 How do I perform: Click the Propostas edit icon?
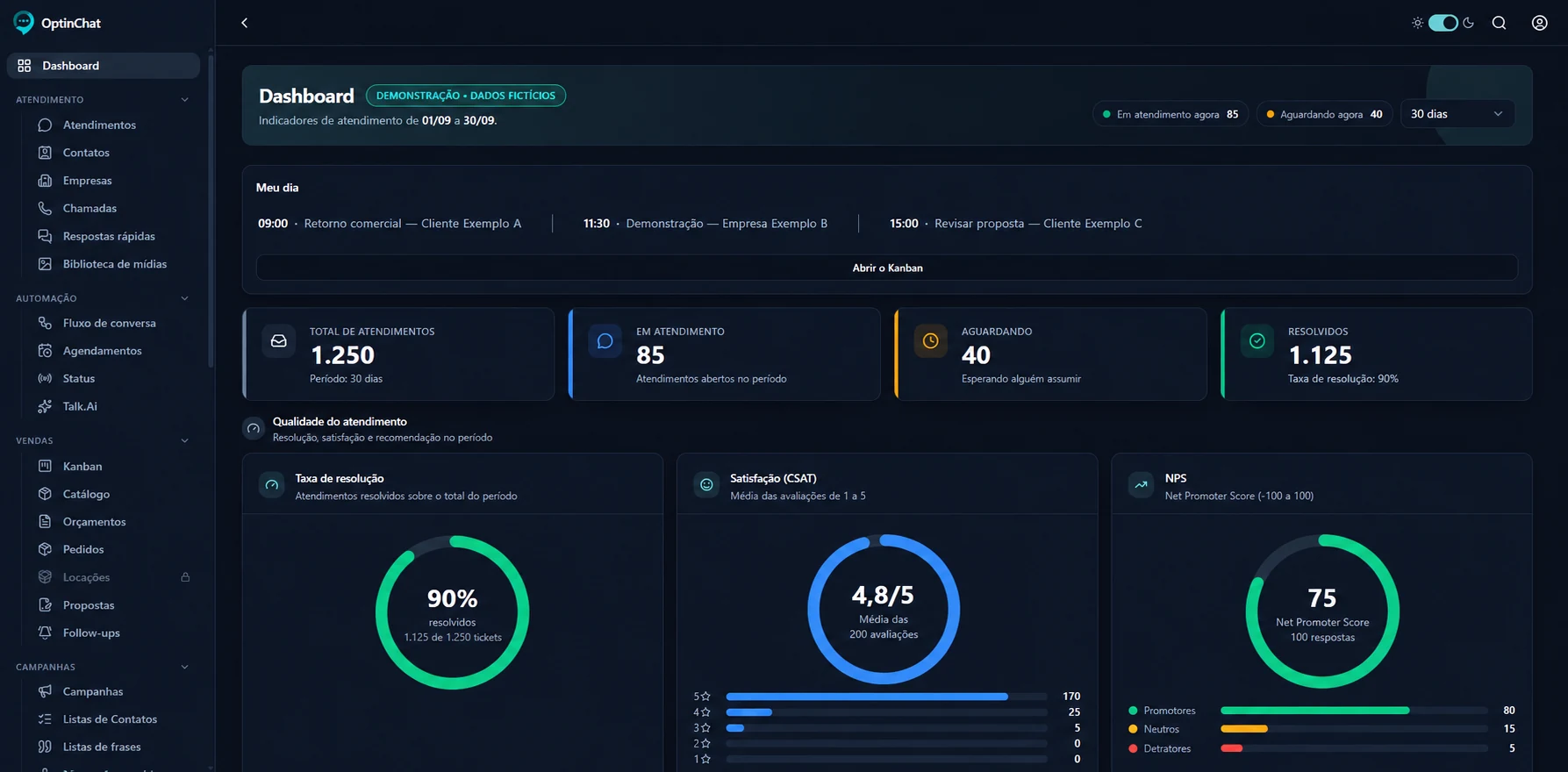(45, 605)
